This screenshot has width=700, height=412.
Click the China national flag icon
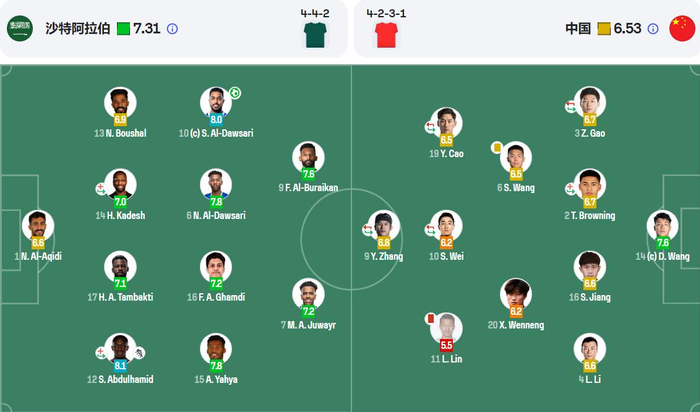pyautogui.click(x=680, y=29)
